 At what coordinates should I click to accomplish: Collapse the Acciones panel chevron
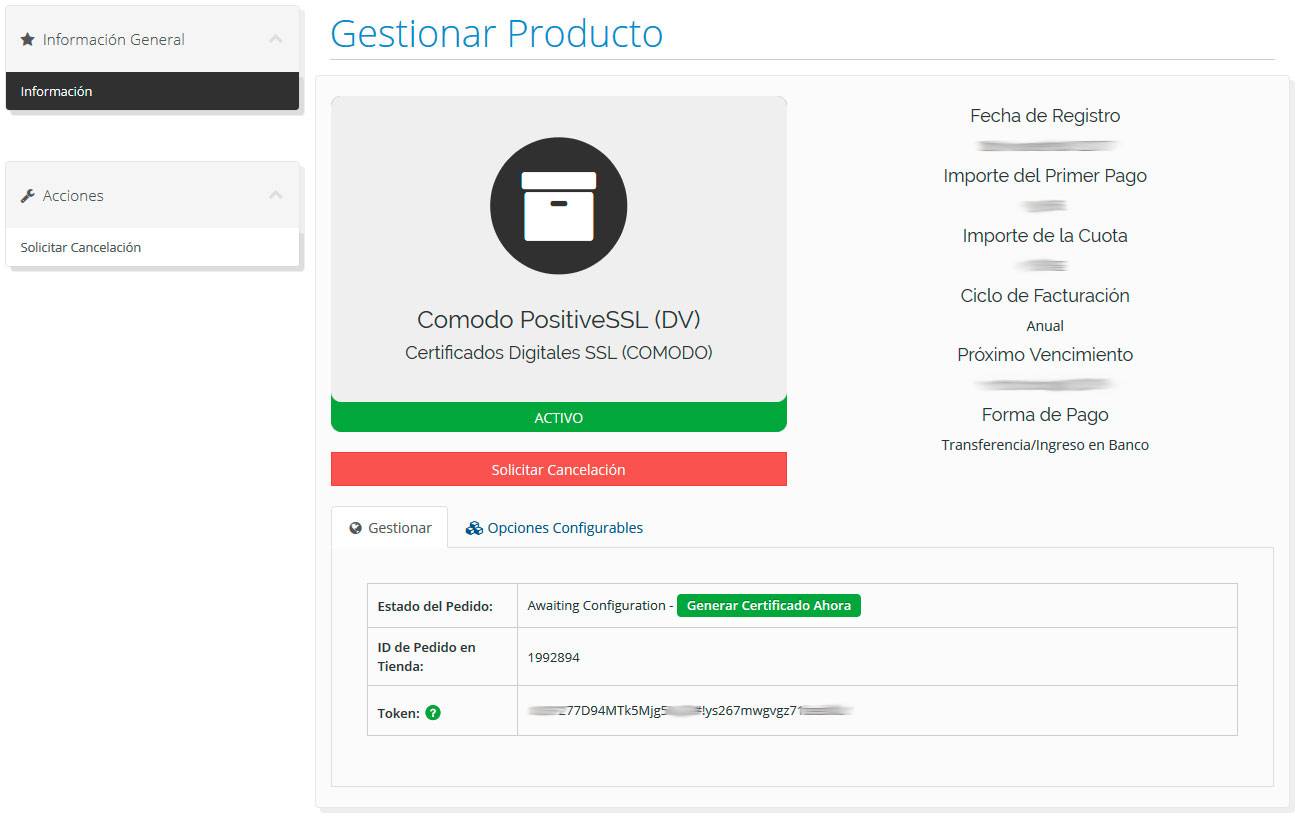pos(276,195)
